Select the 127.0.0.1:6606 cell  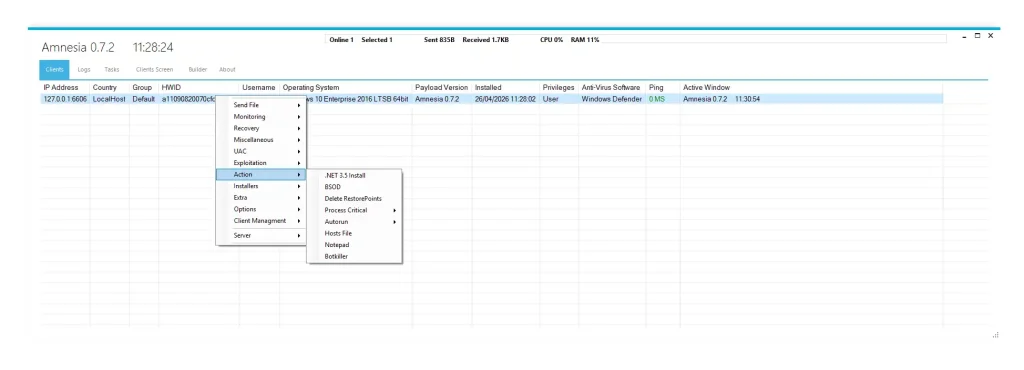tap(65, 99)
